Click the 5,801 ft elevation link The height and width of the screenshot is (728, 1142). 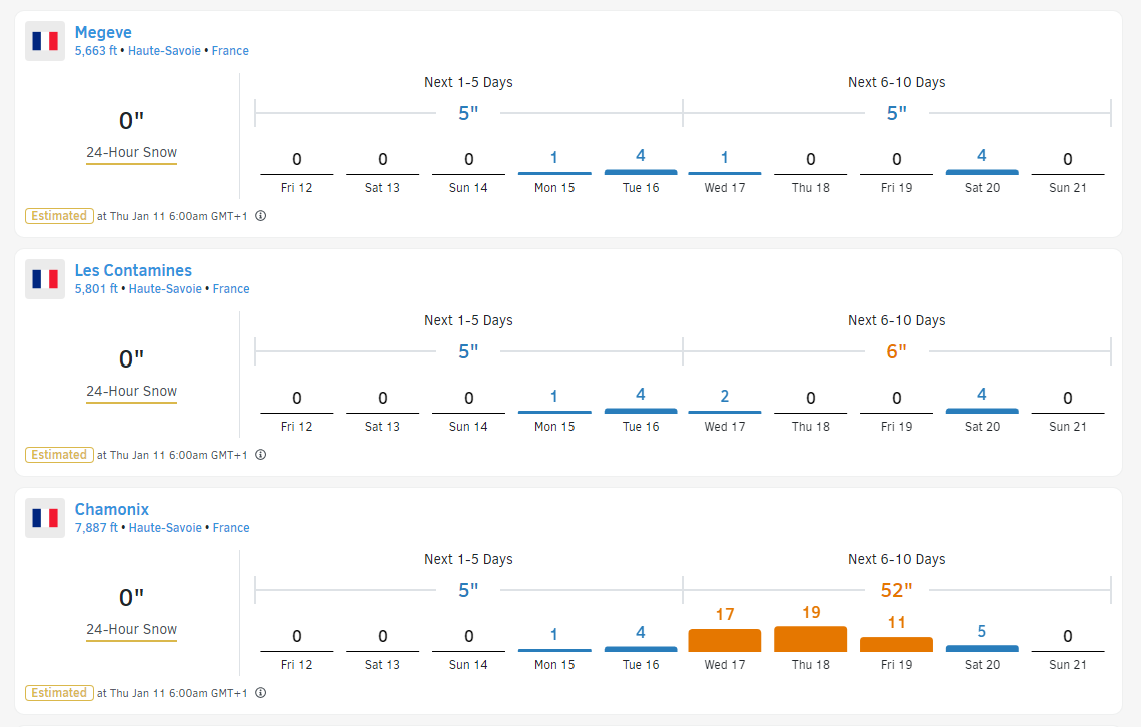coord(96,289)
